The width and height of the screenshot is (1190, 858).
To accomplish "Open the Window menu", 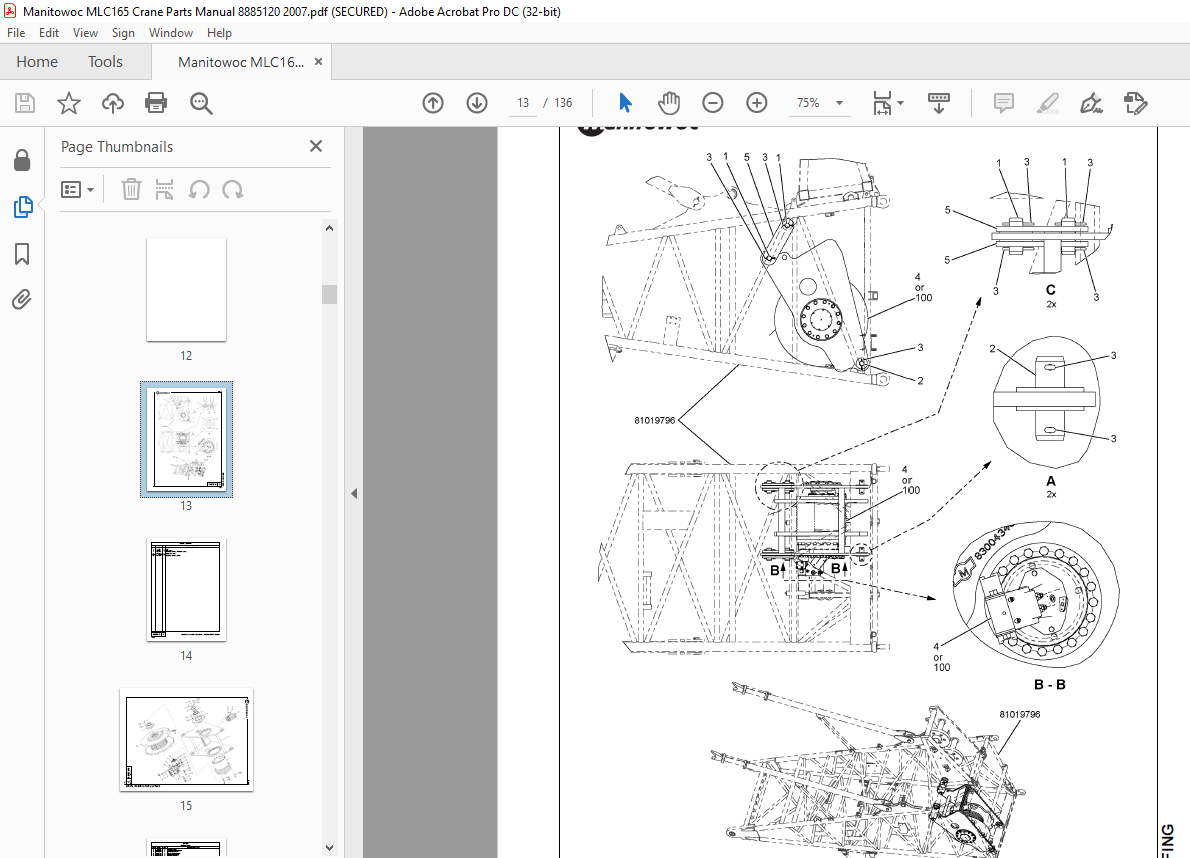I will [x=171, y=33].
